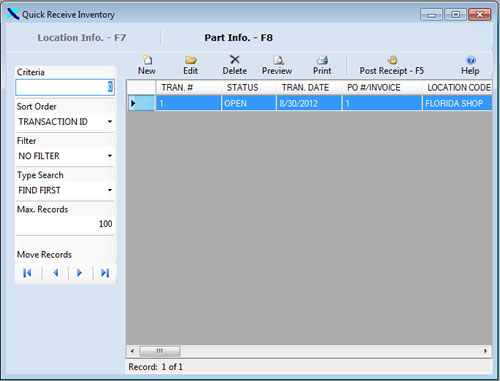500x381 pixels.
Task: Click the horizontal scrollbar right arrow
Action: pyautogui.click(x=485, y=351)
